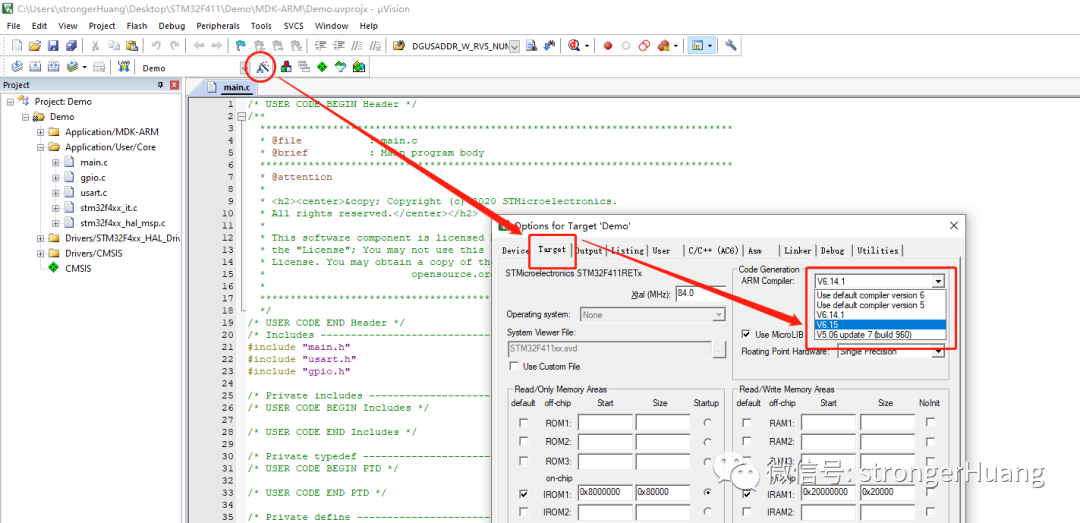
Task: Click the New file toolbar icon
Action: point(16,46)
